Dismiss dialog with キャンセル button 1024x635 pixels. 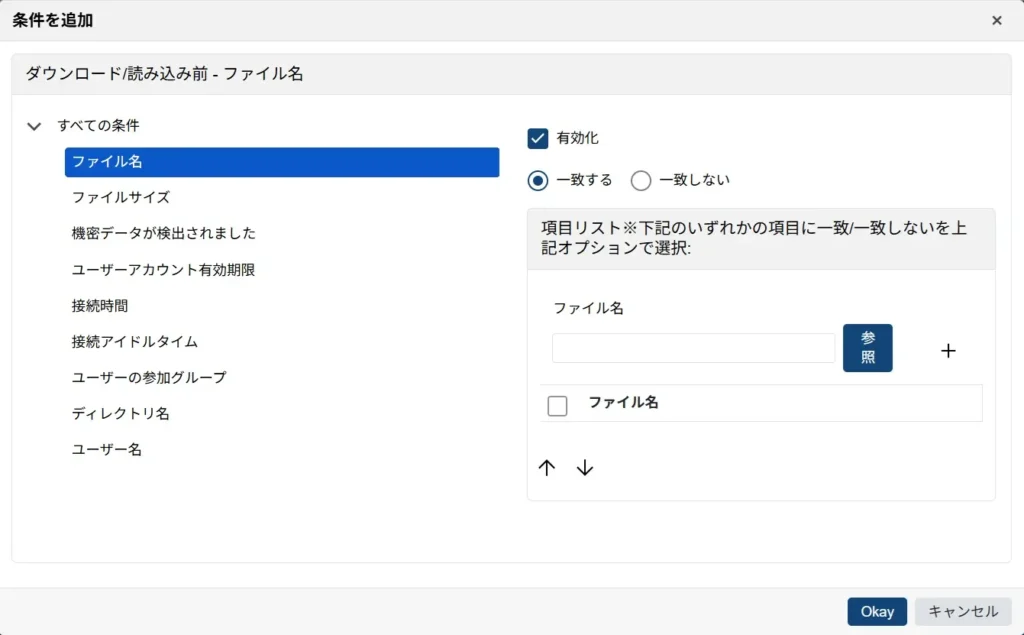(962, 611)
